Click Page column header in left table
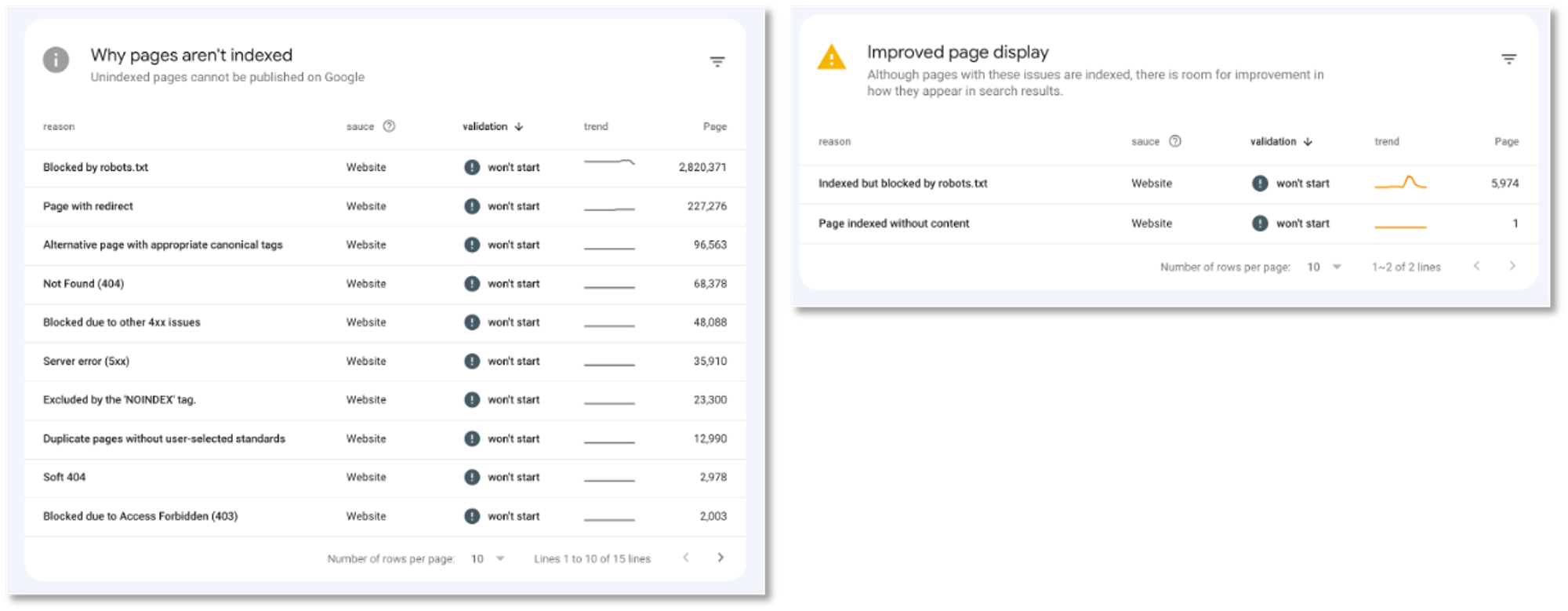 [x=715, y=126]
